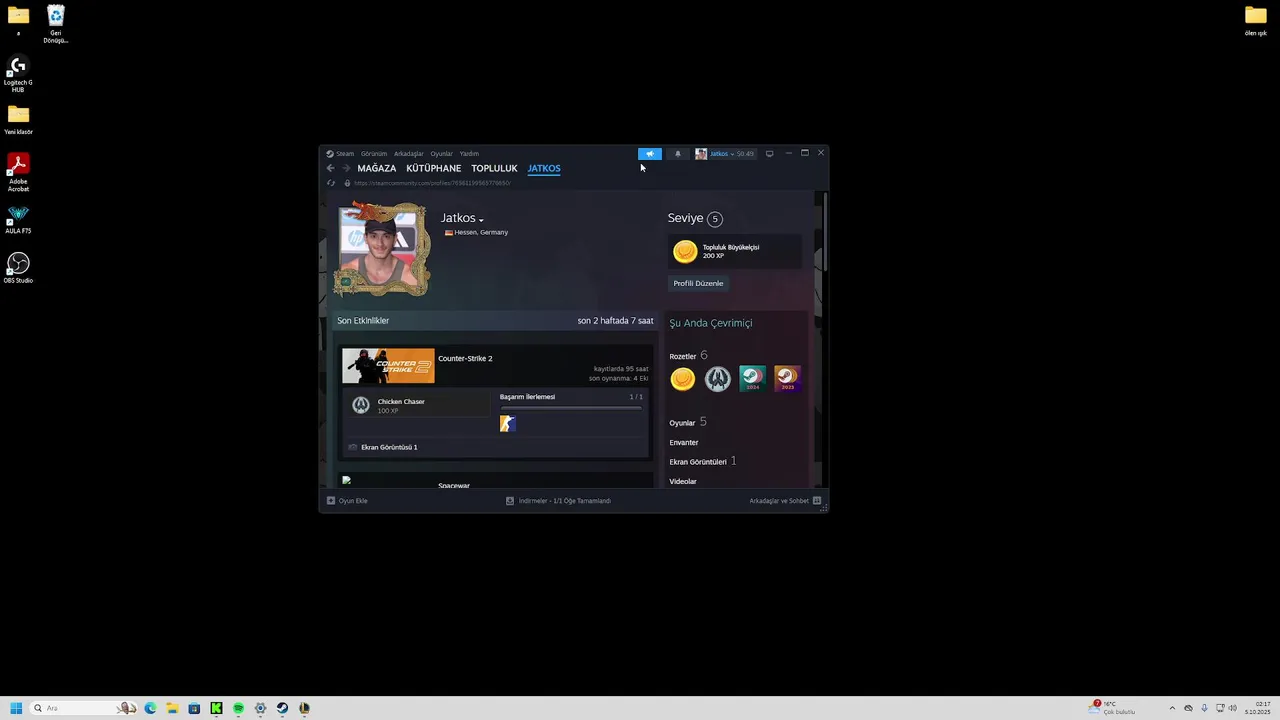
Task: Open Arkadaşlar ve Sohbet text
Action: pos(779,500)
